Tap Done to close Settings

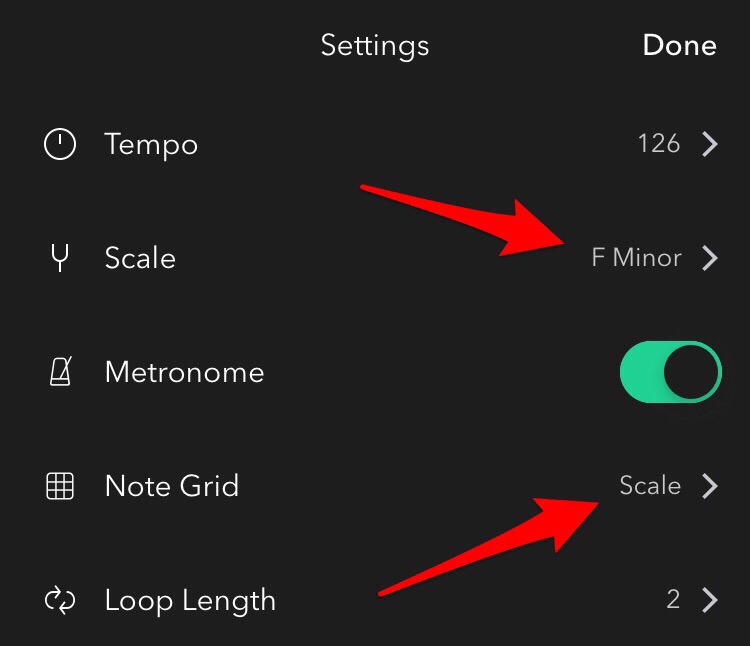(679, 46)
